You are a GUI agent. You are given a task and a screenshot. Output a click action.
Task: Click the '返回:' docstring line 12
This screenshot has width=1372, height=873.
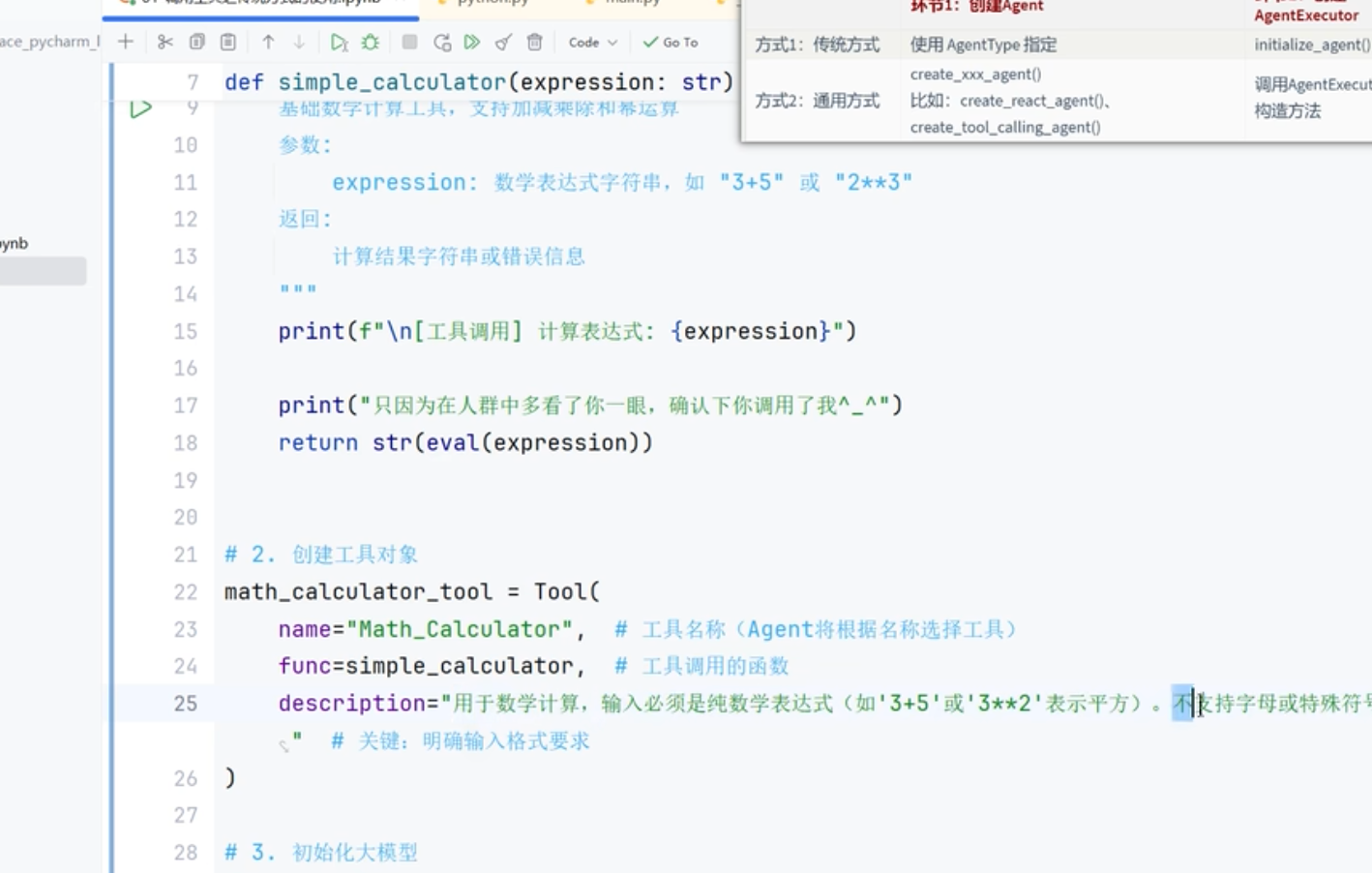(306, 219)
